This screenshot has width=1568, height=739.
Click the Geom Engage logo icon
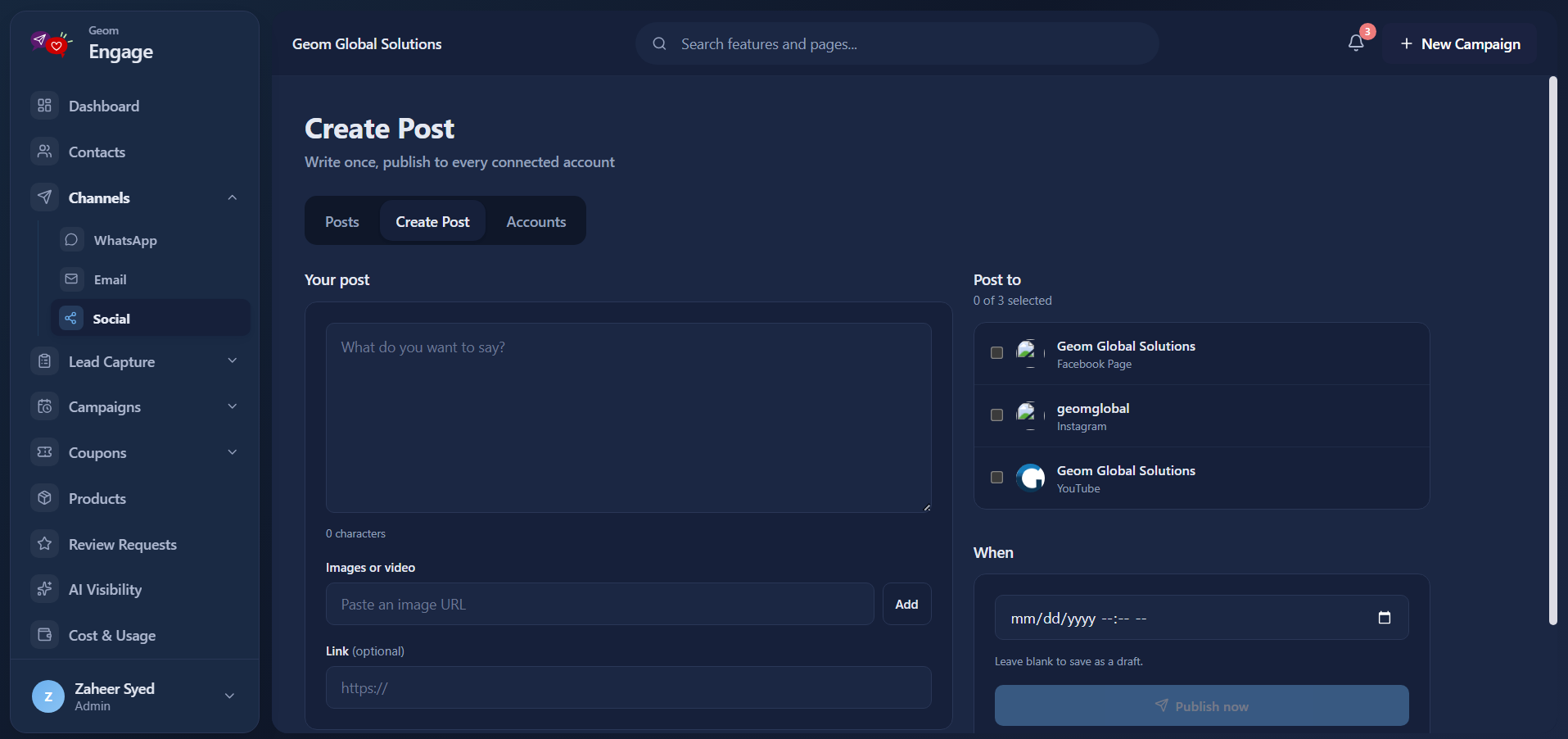click(52, 43)
